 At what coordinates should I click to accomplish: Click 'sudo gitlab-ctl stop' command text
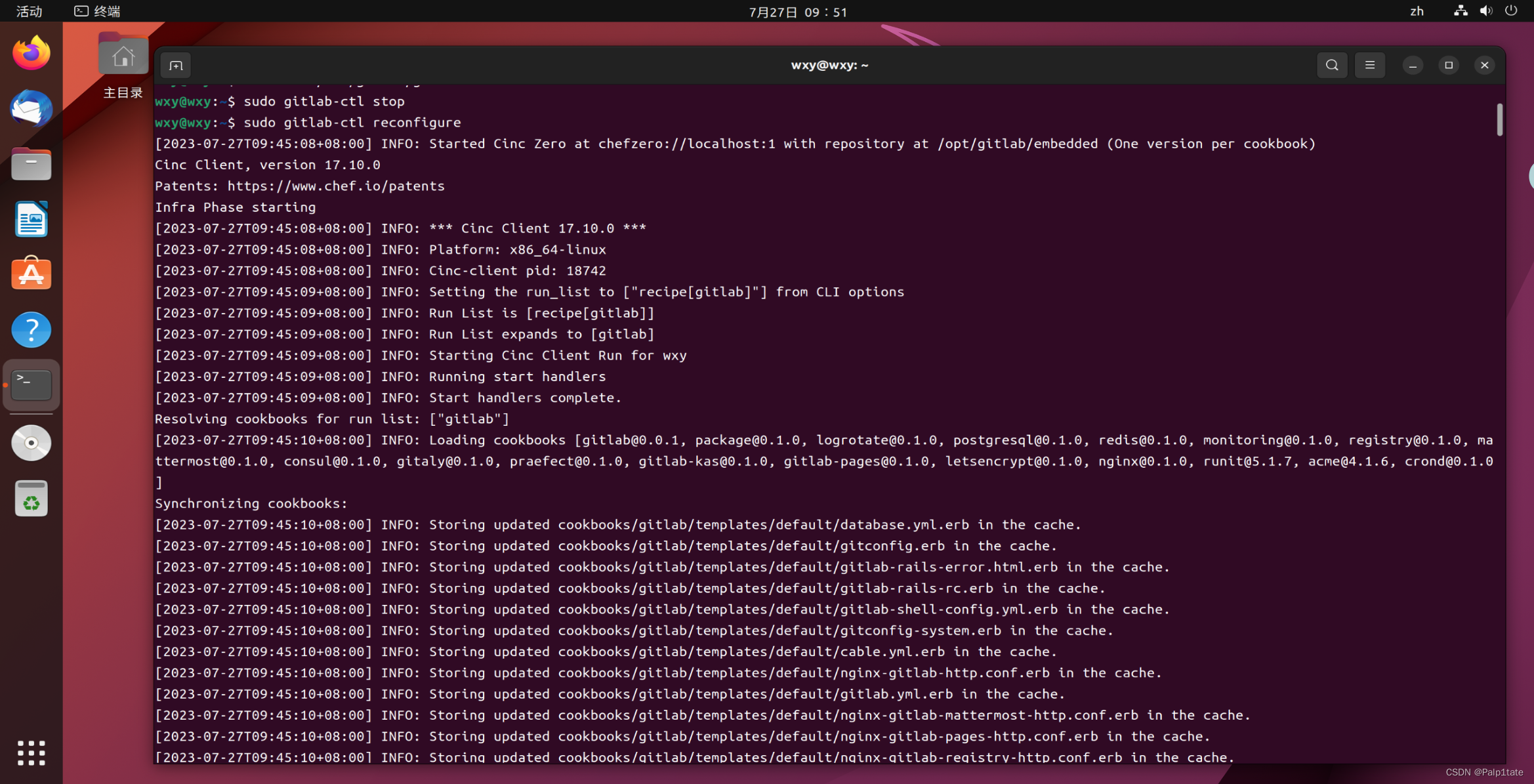(324, 101)
